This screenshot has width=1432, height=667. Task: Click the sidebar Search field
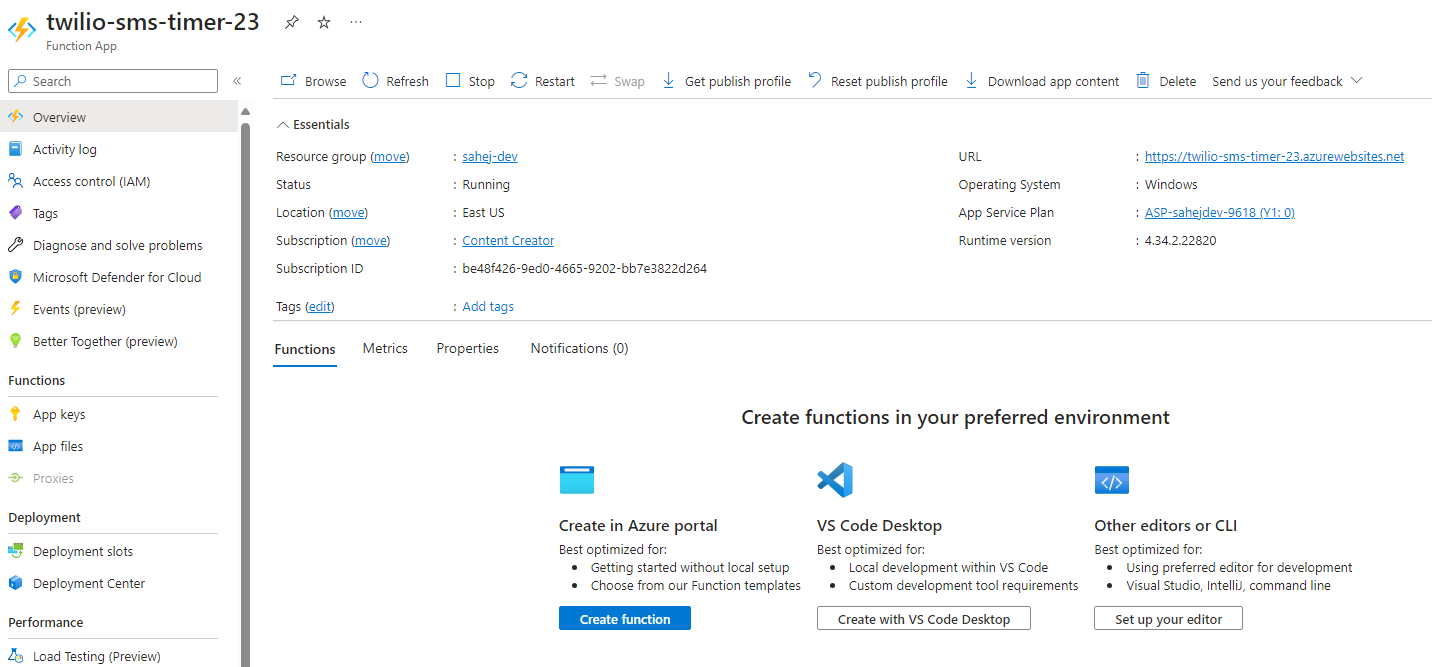coord(113,81)
